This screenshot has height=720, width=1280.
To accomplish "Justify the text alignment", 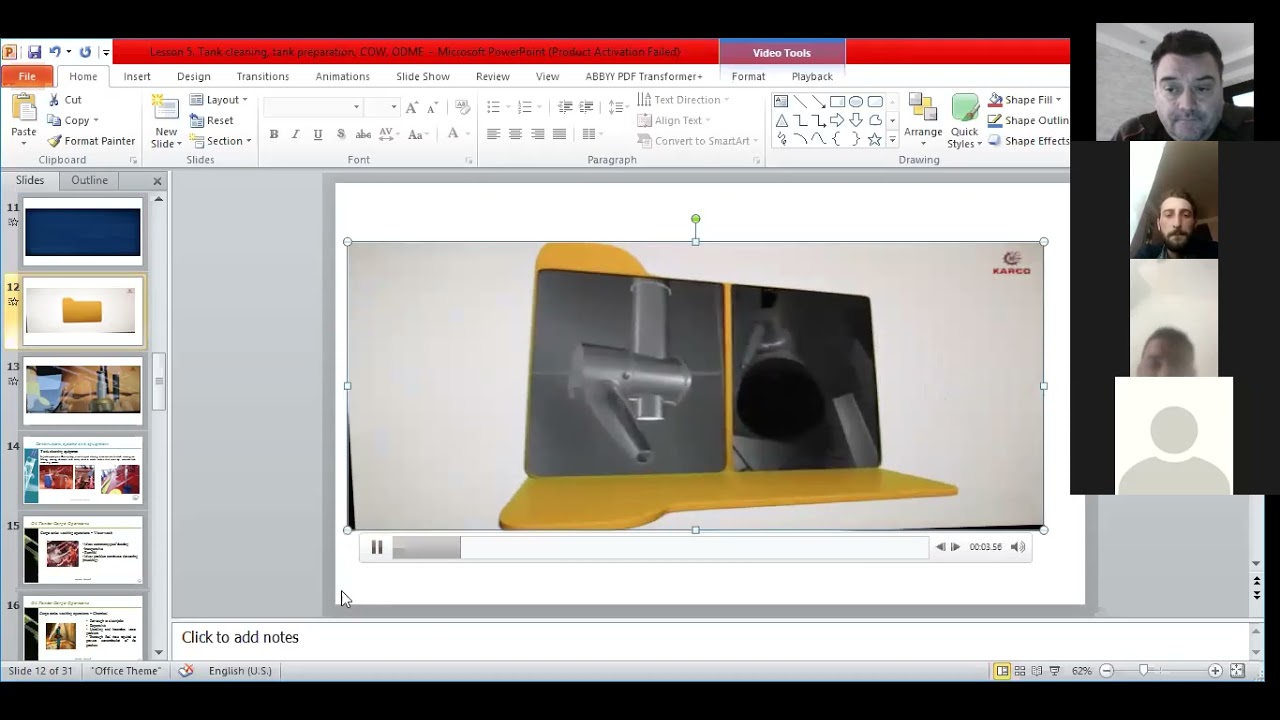I will [559, 134].
